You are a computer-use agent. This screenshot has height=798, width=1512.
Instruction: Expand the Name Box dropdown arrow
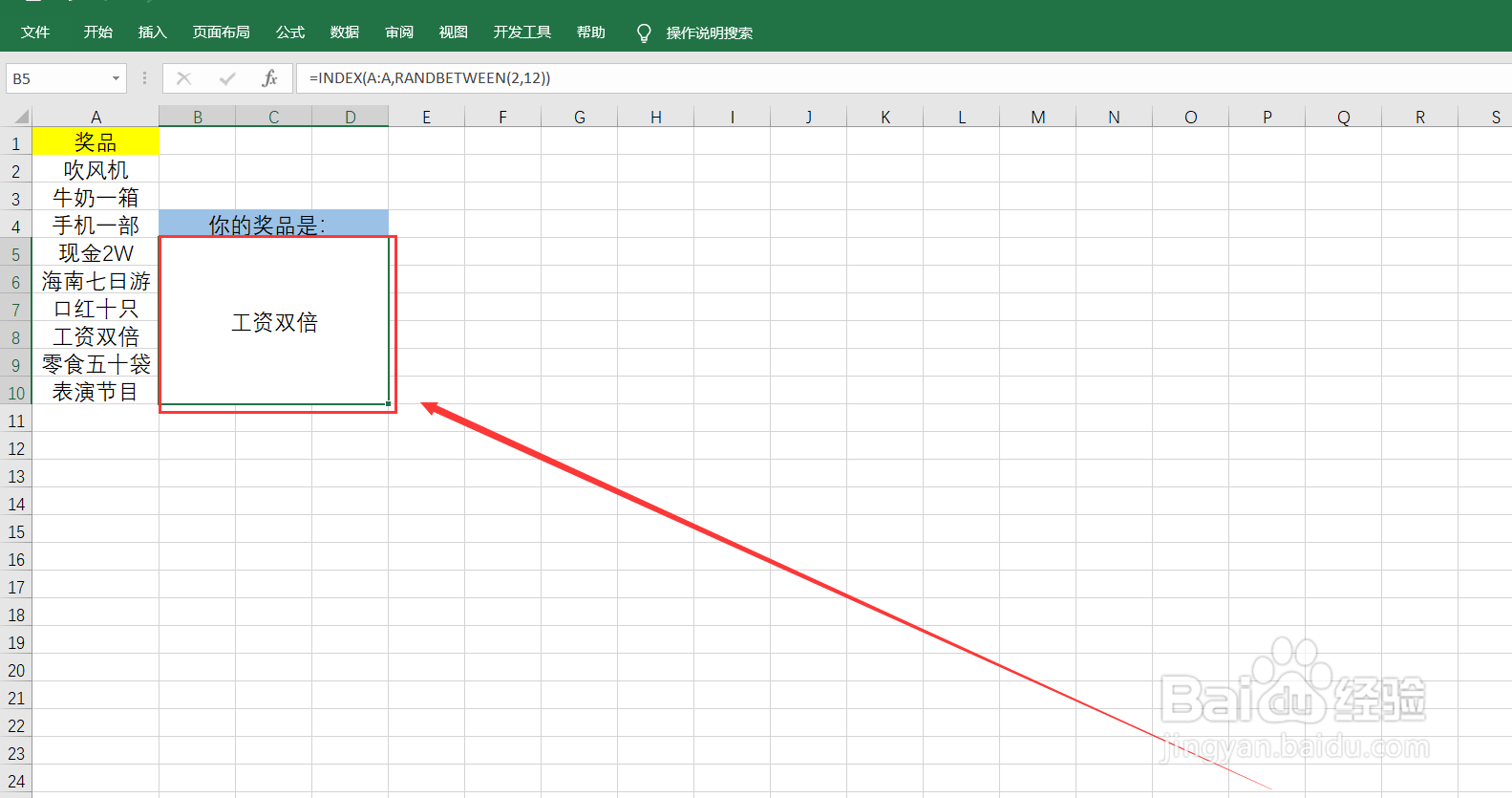click(x=116, y=78)
